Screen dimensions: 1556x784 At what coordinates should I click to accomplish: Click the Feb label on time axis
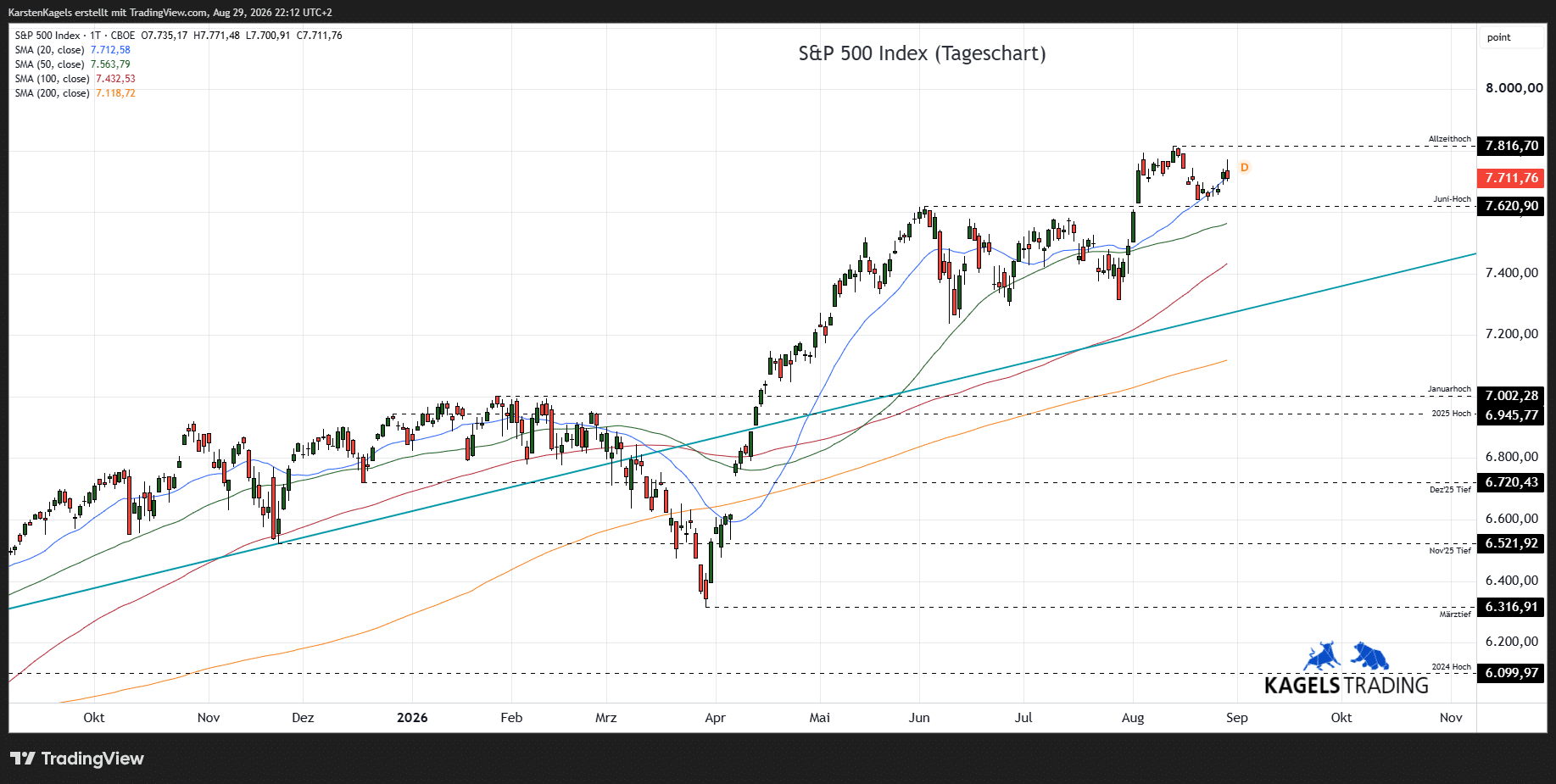click(511, 718)
